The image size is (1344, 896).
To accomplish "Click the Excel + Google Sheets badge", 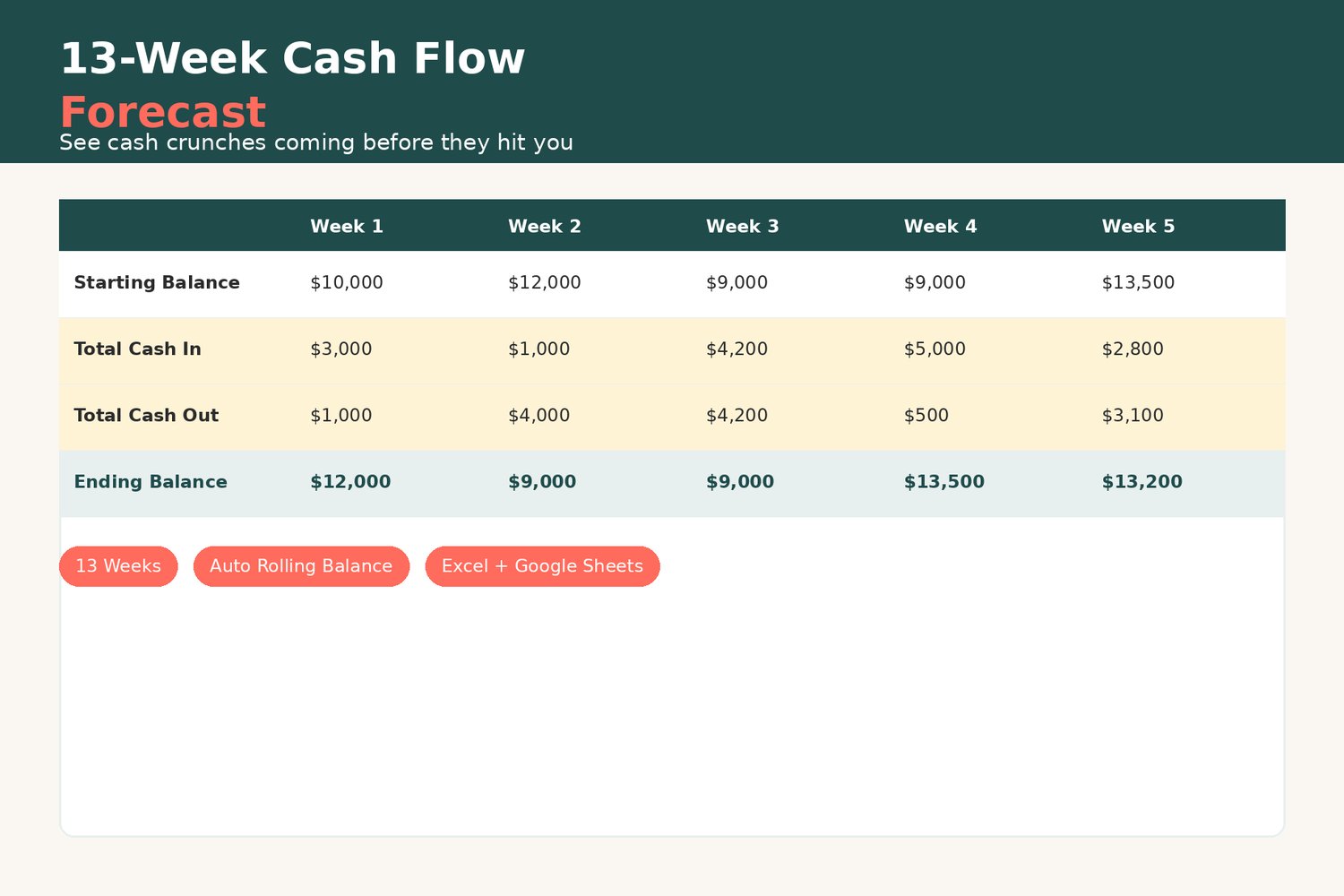I will coord(542,566).
